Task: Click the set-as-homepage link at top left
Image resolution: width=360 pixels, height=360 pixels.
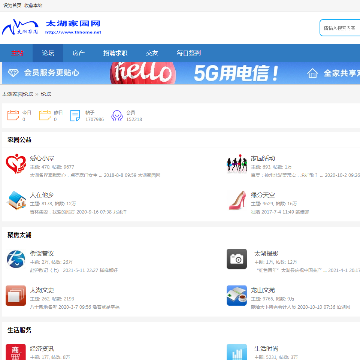Action: (12, 5)
